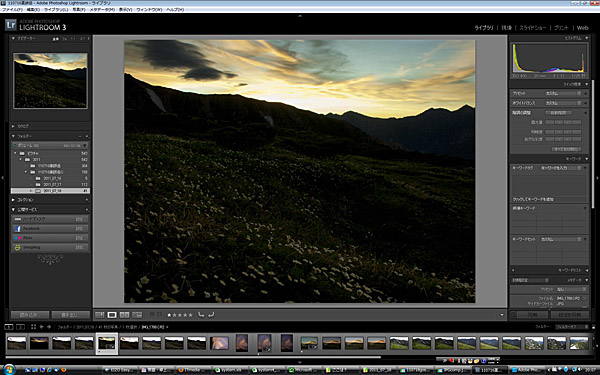The height and width of the screenshot is (375, 600).
Task: Collapse the Quick Develop panel
Action: coord(587,84)
